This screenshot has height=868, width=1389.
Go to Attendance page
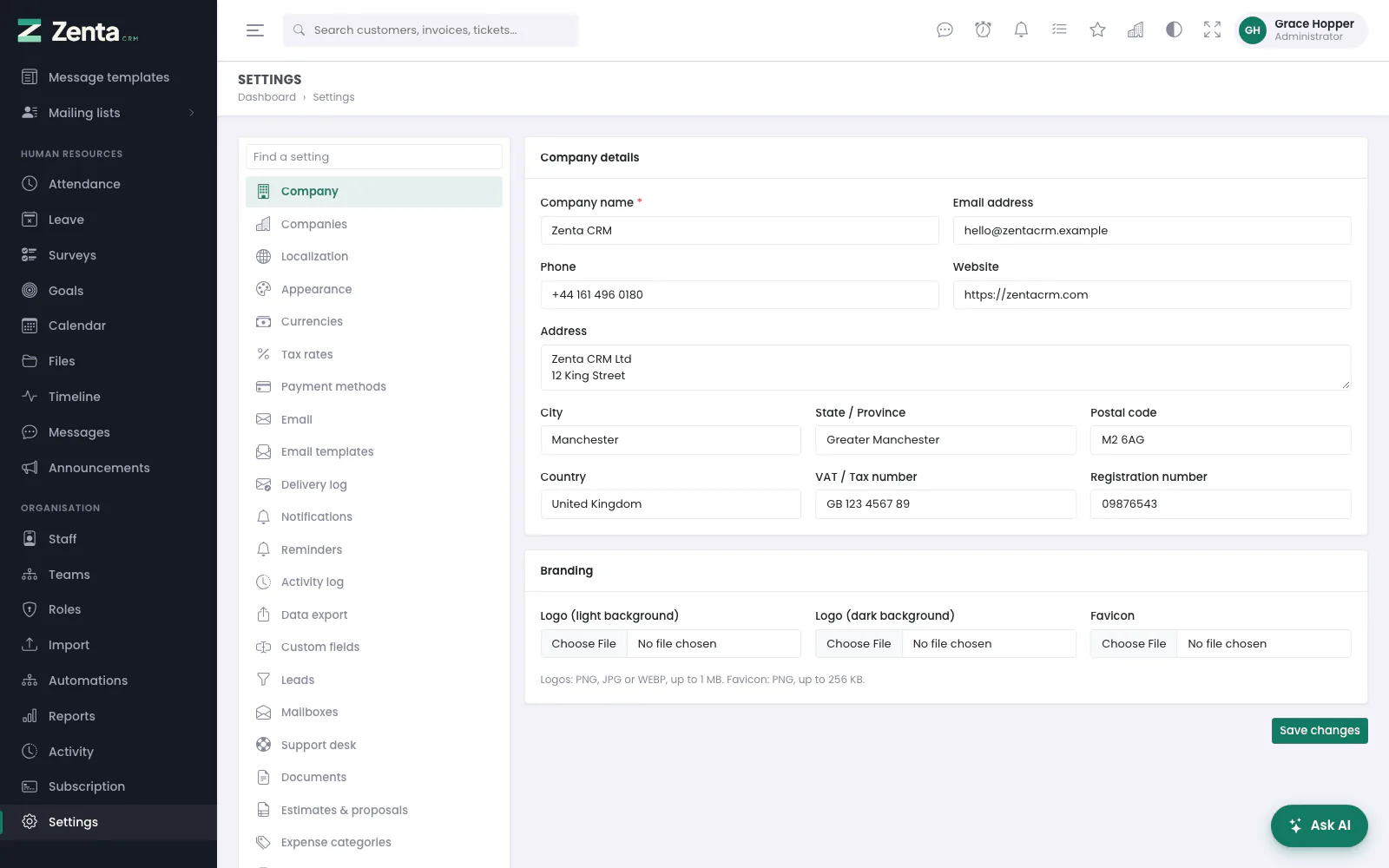109,184
